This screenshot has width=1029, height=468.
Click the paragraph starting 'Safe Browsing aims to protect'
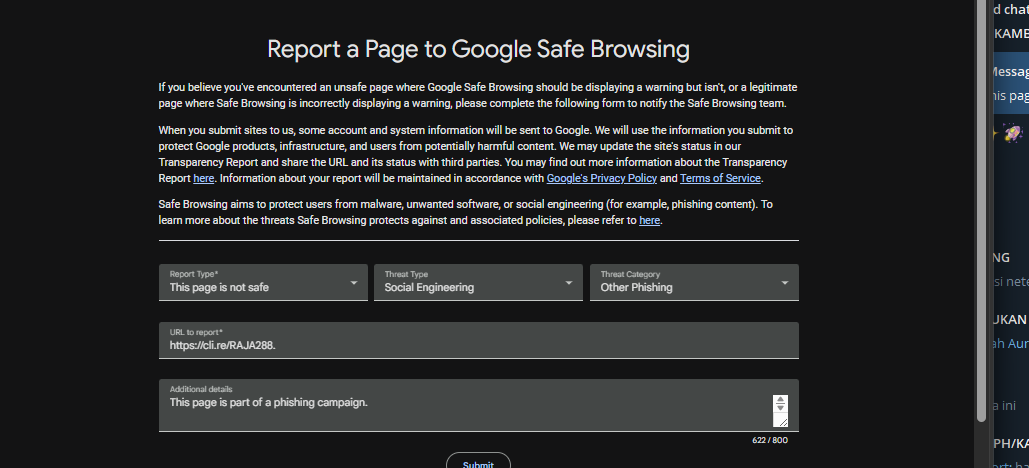tap(466, 213)
